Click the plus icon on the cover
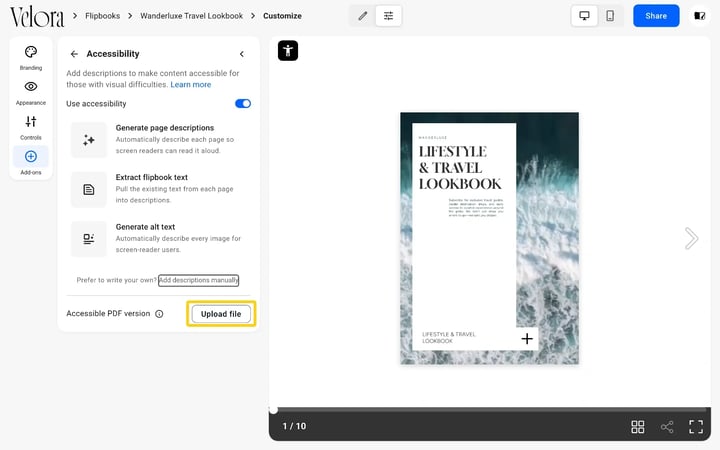 point(527,338)
